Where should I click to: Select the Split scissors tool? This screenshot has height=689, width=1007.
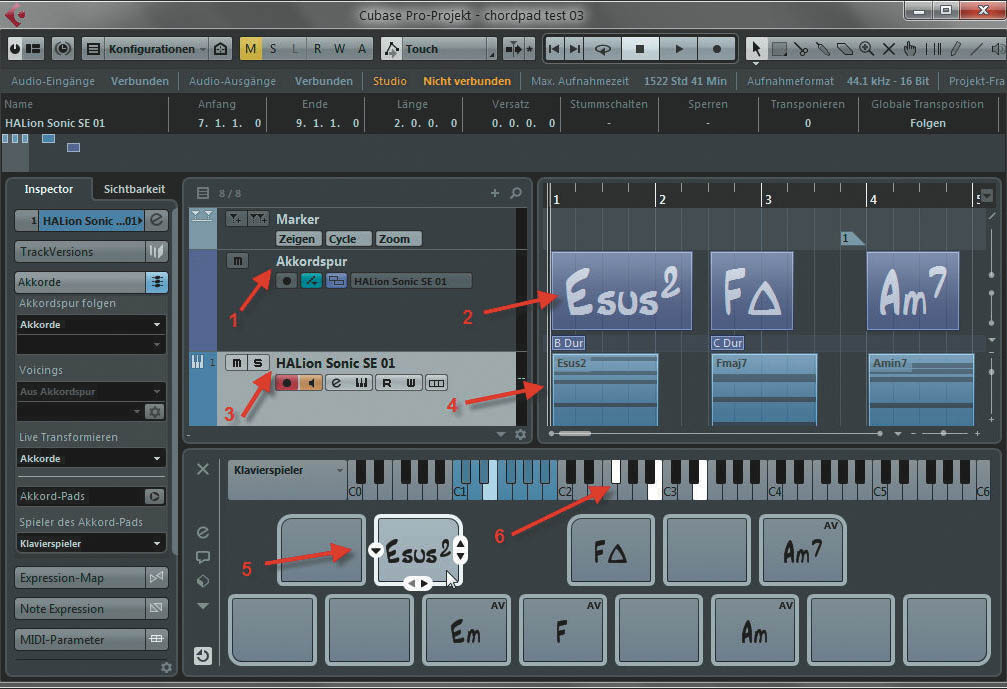point(801,49)
